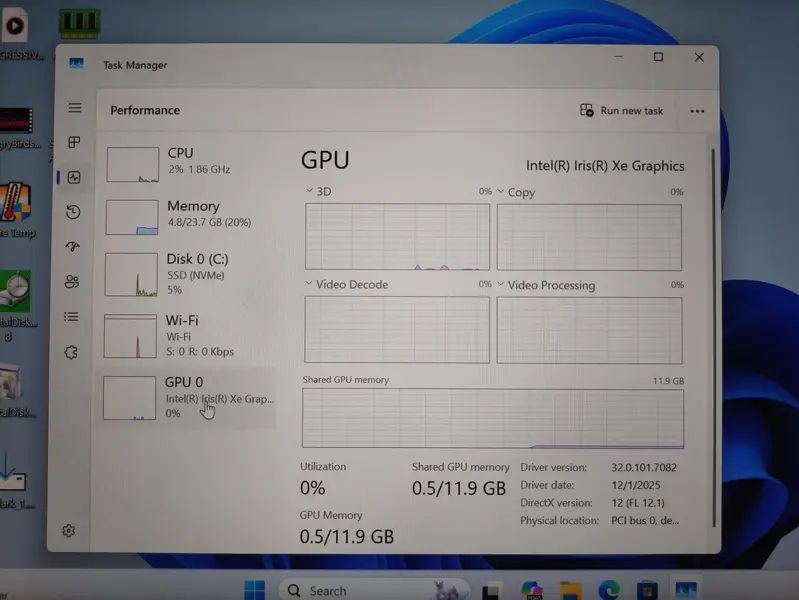Open the 3D engine graph dropdown
This screenshot has width=799, height=600.
309,191
